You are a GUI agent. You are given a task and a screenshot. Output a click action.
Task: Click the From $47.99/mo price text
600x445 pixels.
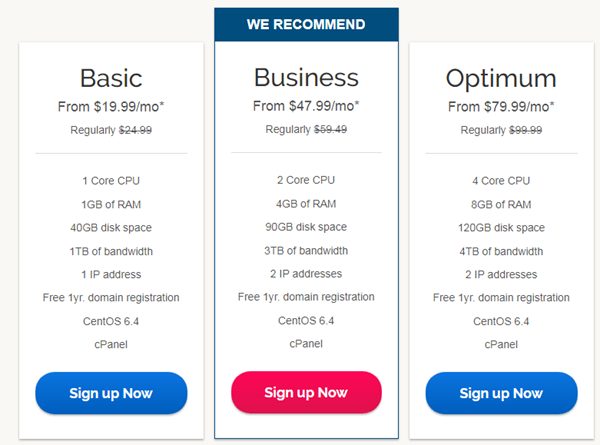click(306, 106)
